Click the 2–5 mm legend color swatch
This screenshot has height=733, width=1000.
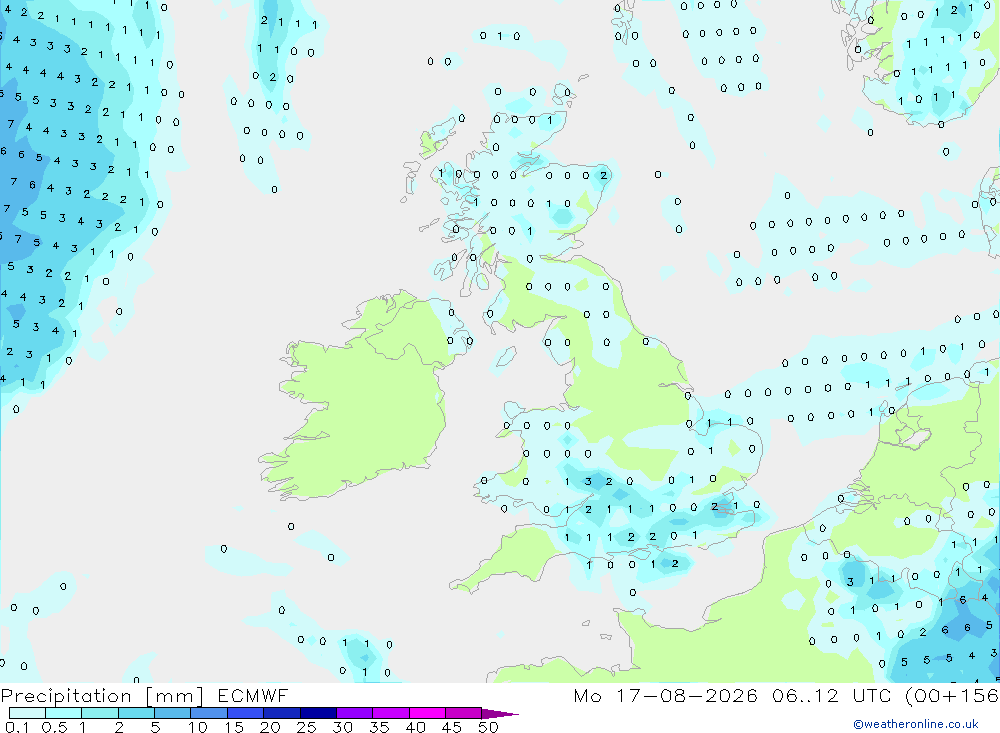point(136,713)
